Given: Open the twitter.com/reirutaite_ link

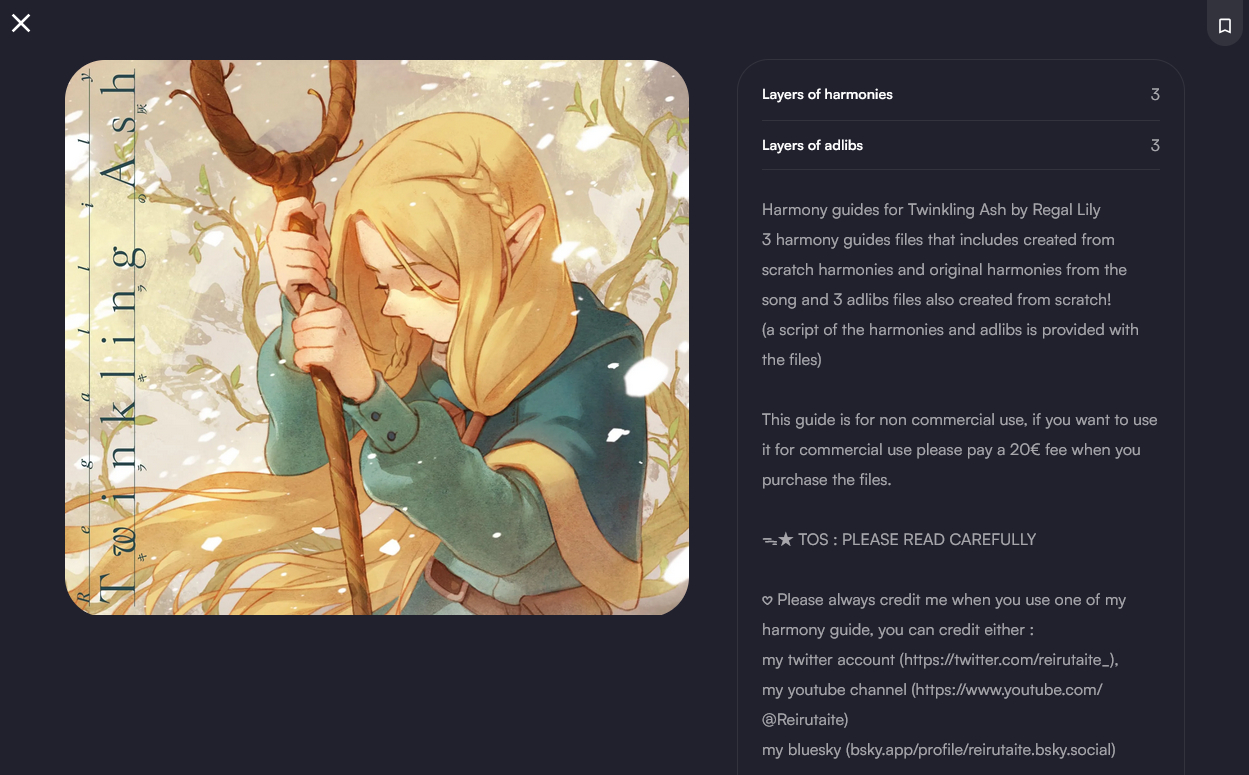Looking at the screenshot, I should point(1008,660).
